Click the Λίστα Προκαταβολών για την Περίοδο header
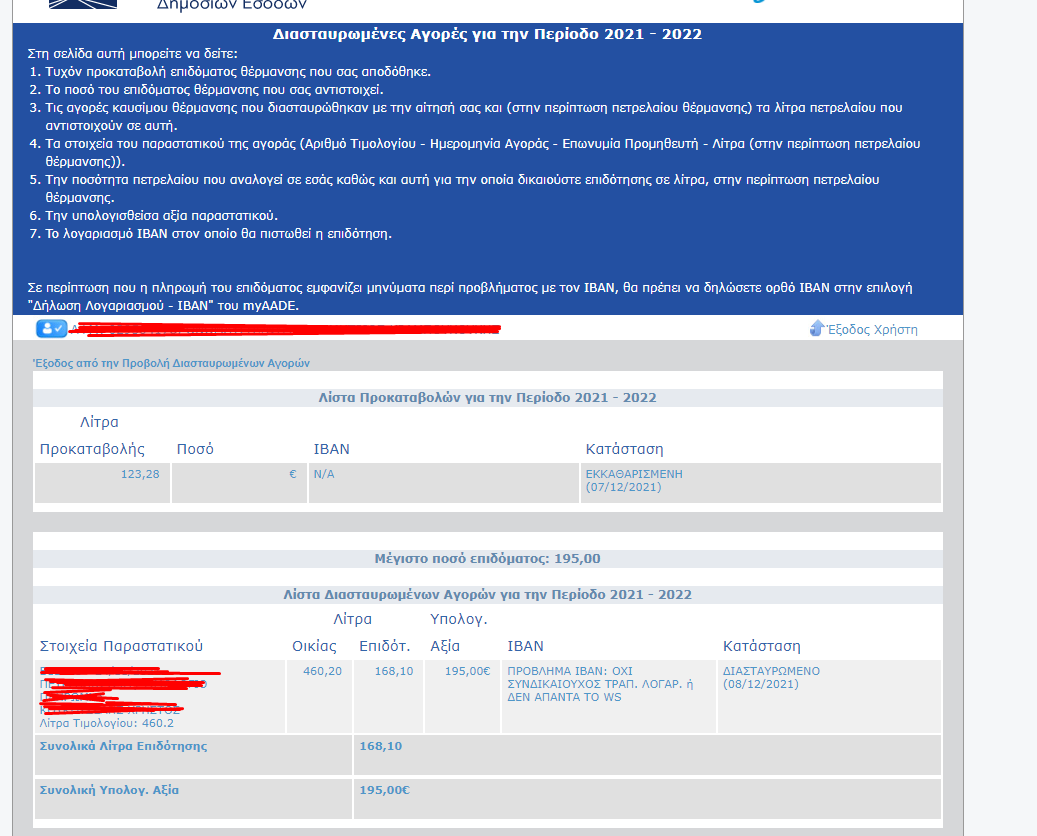 coord(487,397)
